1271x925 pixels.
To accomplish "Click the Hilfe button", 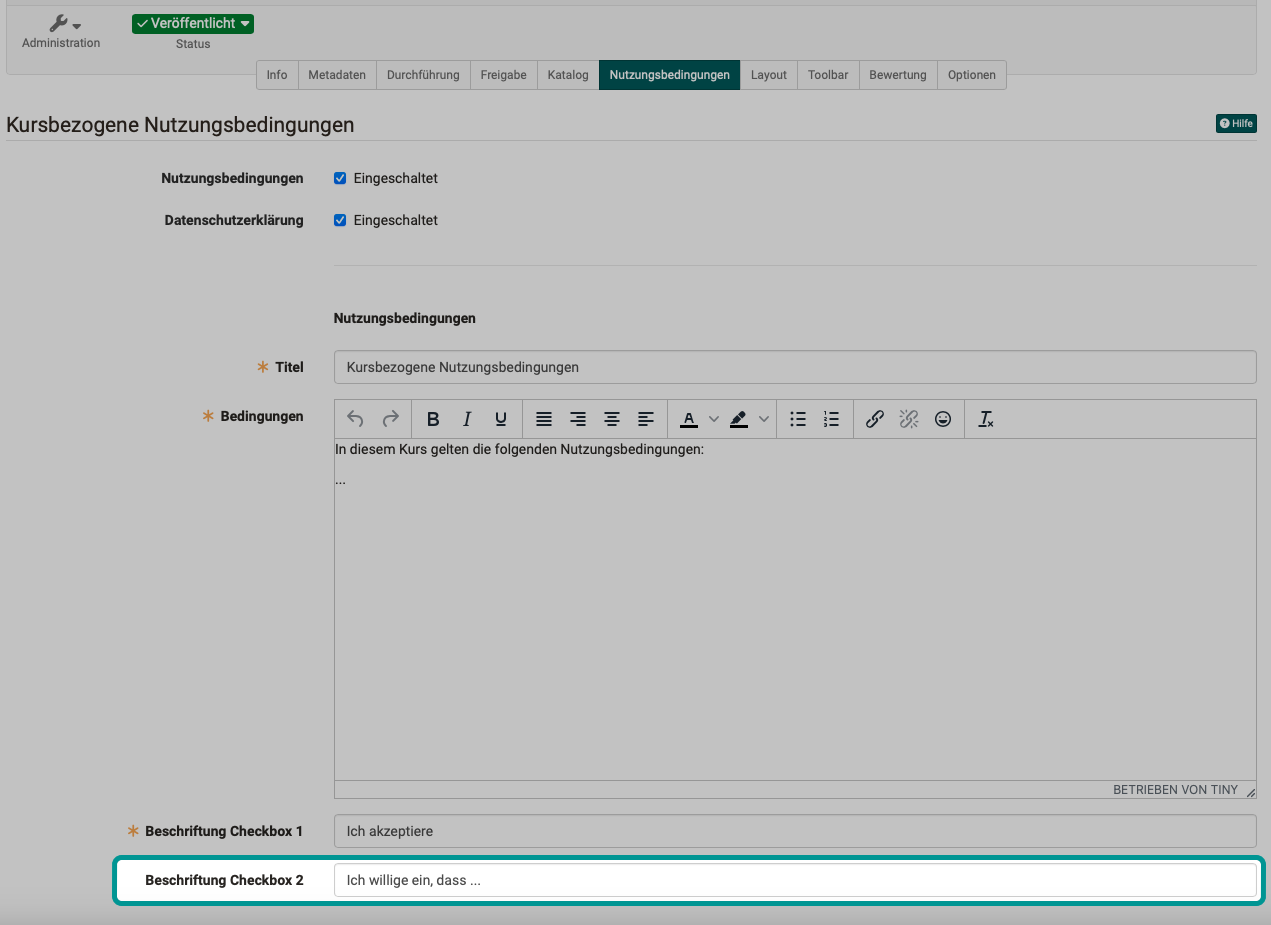I will pyautogui.click(x=1236, y=123).
